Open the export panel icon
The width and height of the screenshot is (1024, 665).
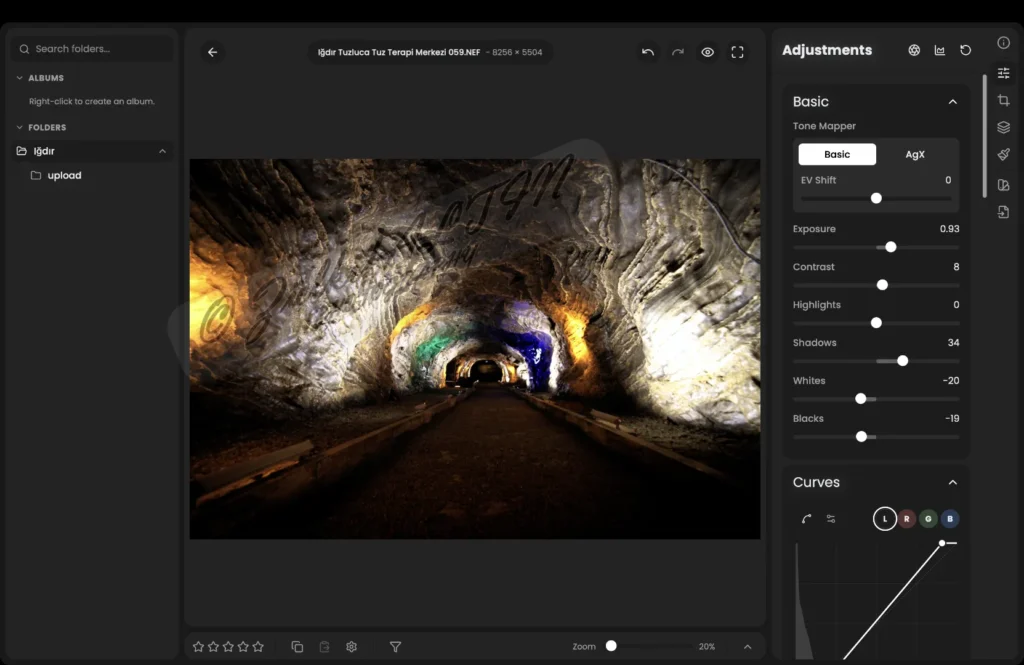coord(1004,212)
